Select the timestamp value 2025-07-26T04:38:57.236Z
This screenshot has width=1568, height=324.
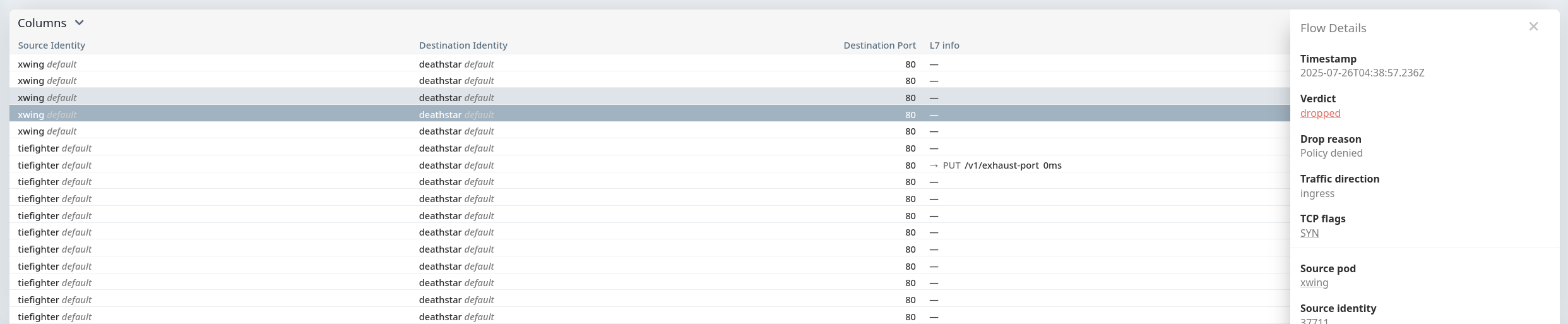pos(1362,73)
